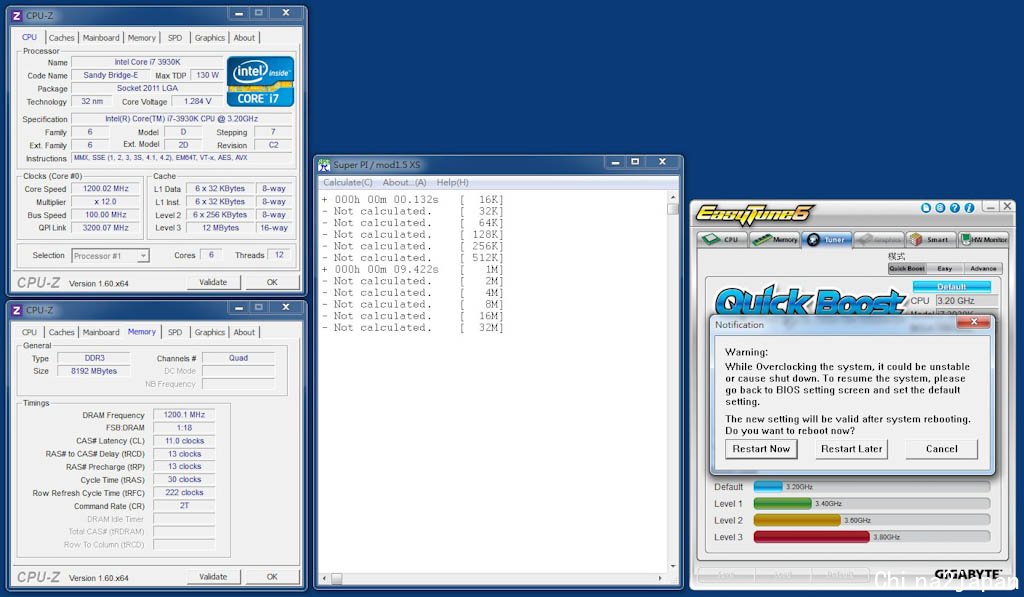Click the CPU '3.20 GHz' field in EasyTune6
This screenshot has height=597, width=1024.
click(x=967, y=300)
